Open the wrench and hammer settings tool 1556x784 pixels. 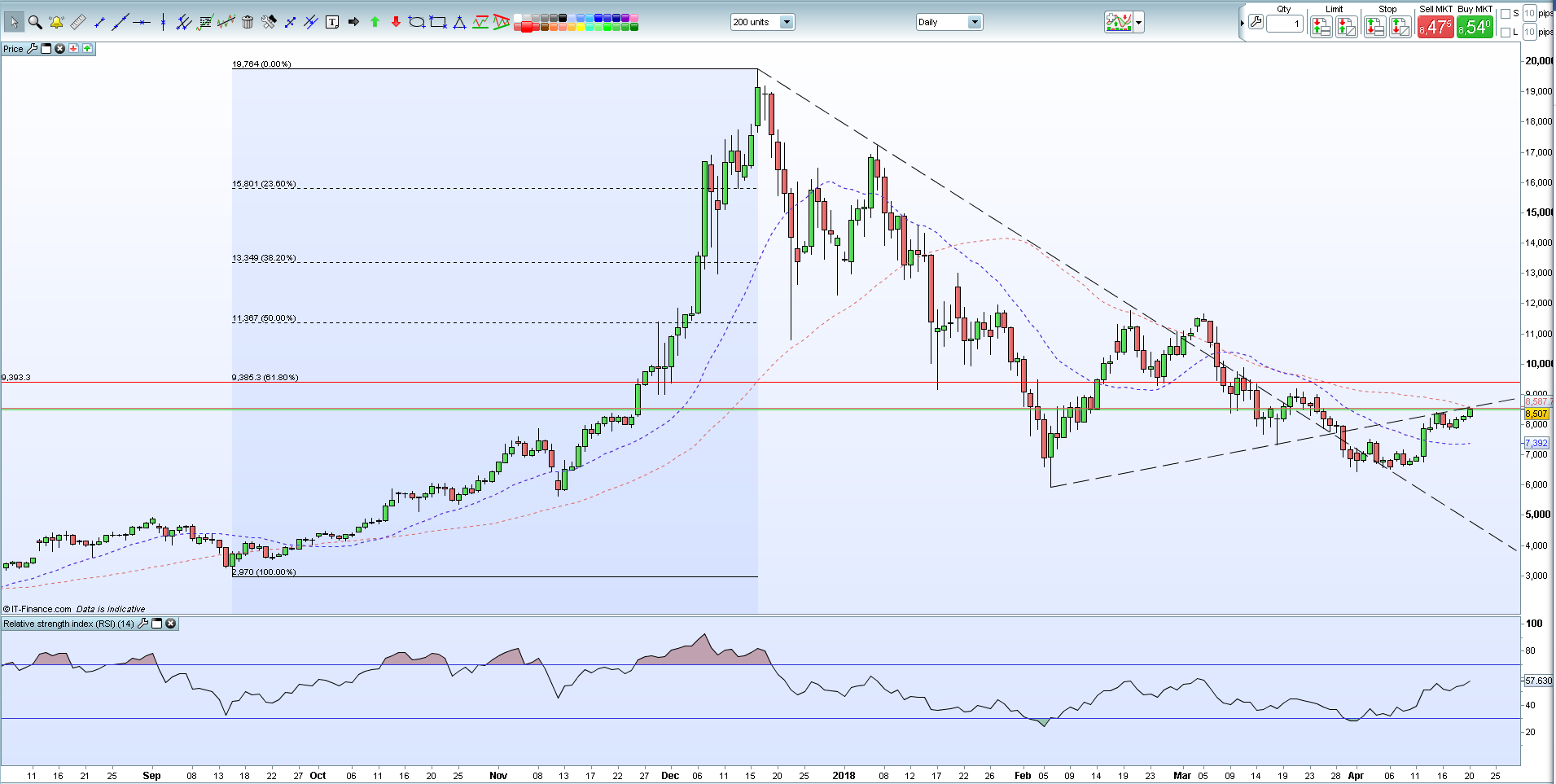(269, 23)
